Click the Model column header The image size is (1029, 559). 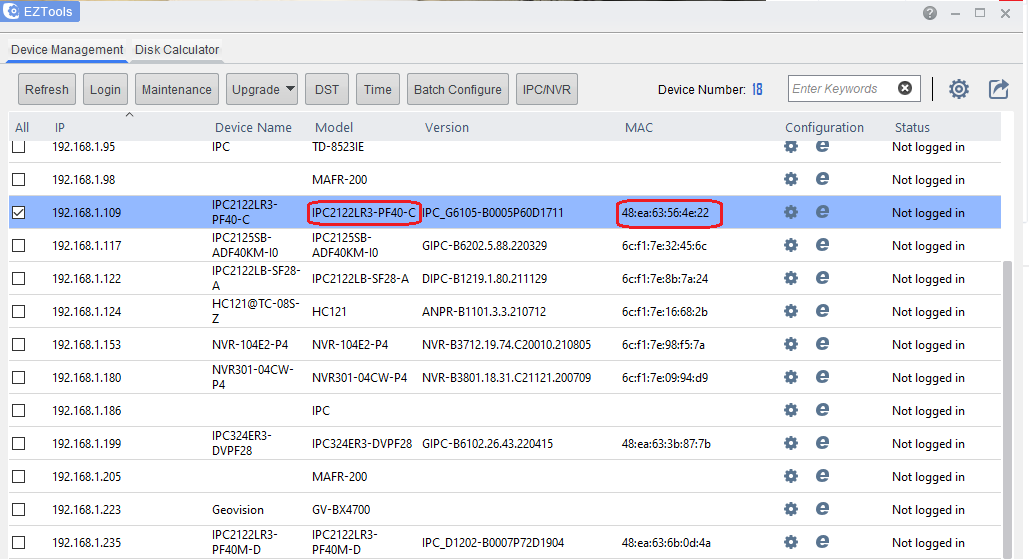tap(334, 127)
